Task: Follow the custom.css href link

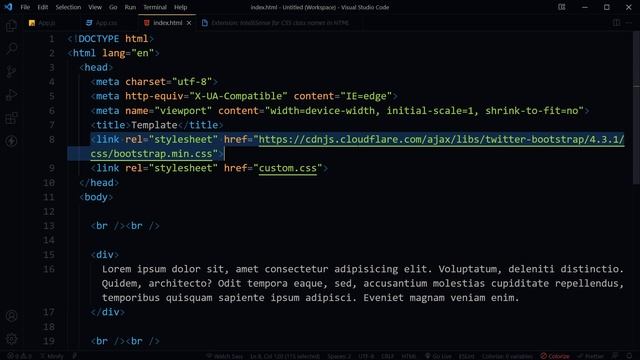Action: tap(288, 168)
